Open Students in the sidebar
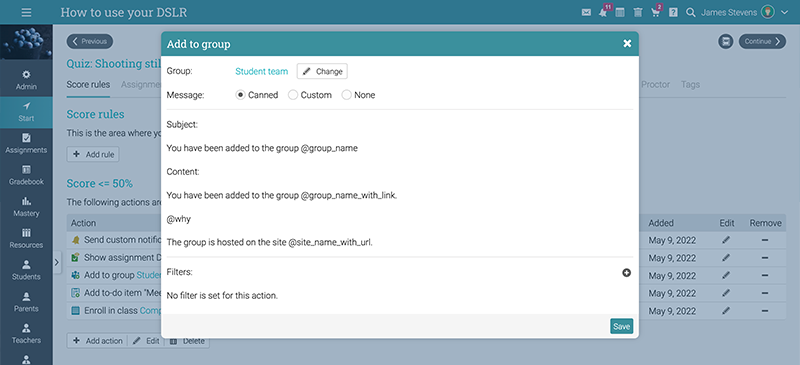Image resolution: width=800 pixels, height=365 pixels. [x=26, y=271]
